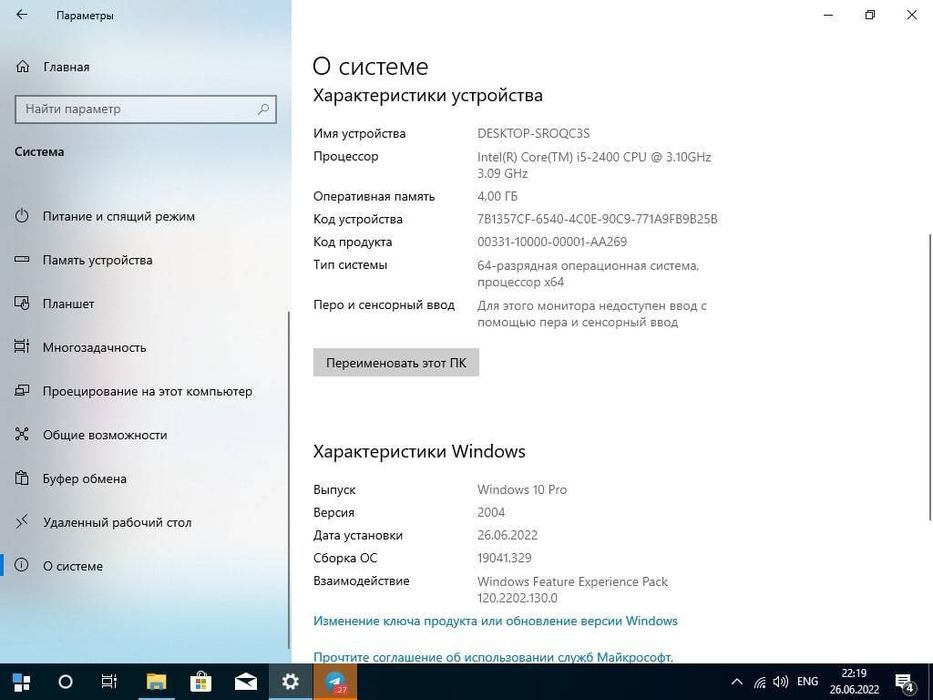Viewport: 933px width, 700px height.
Task: Select the Многозадачность icon
Action: (22, 347)
